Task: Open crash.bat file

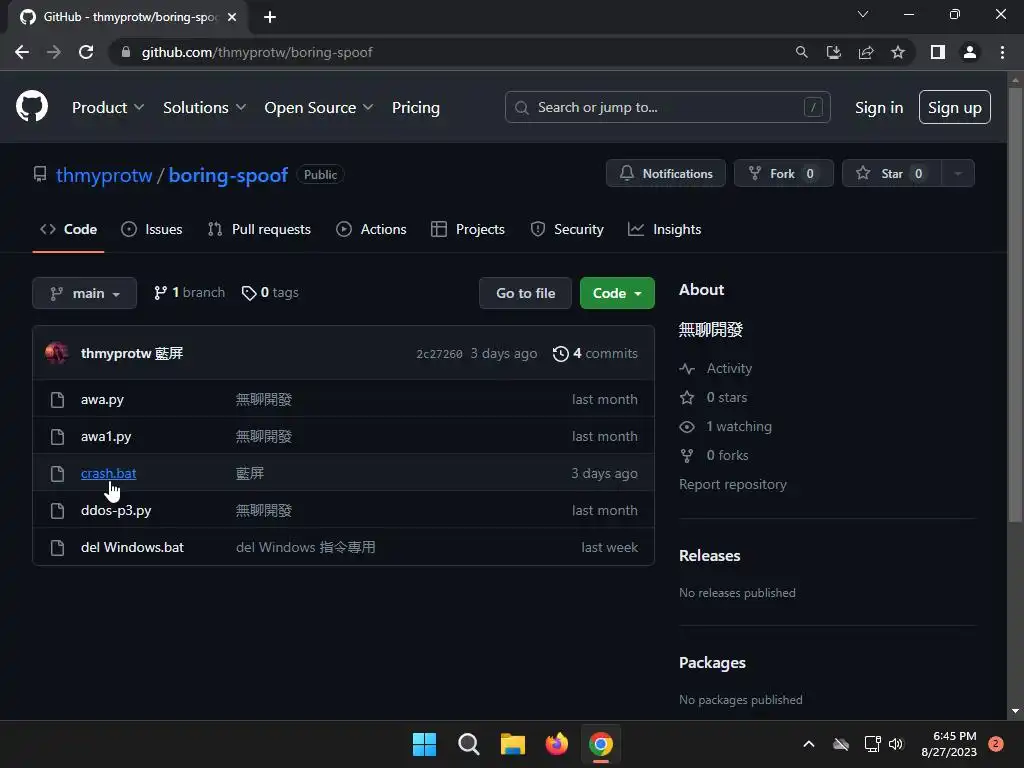Action: [108, 473]
